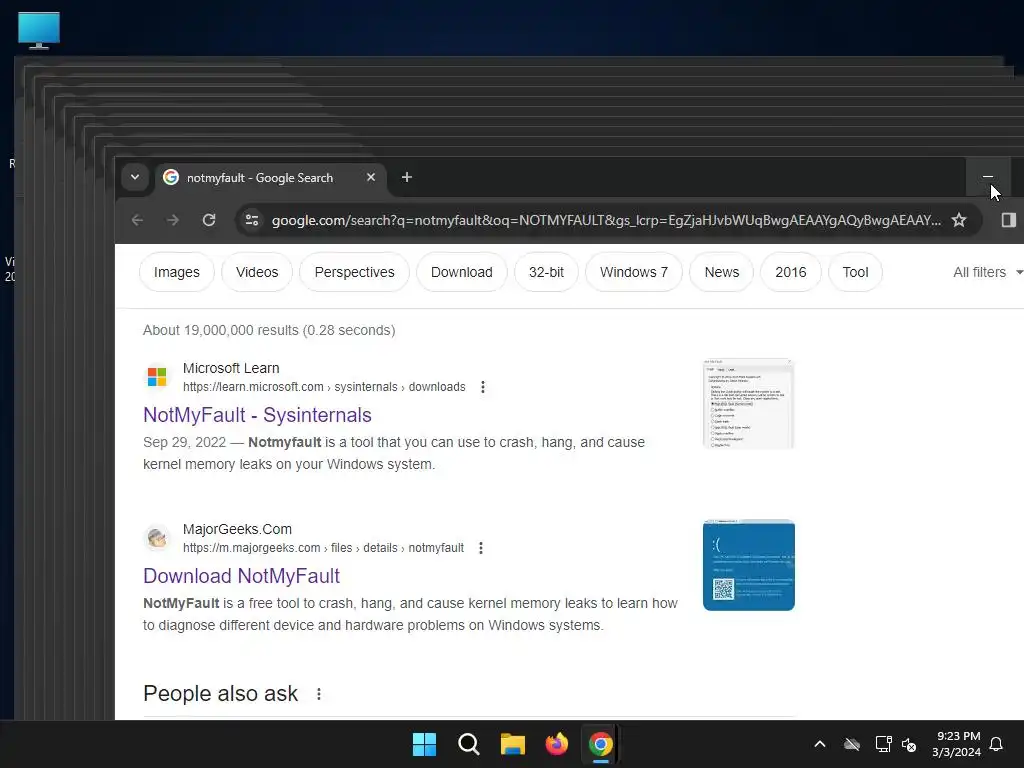Minimize the Chrome window
This screenshot has width=1024, height=768.
tap(988, 177)
